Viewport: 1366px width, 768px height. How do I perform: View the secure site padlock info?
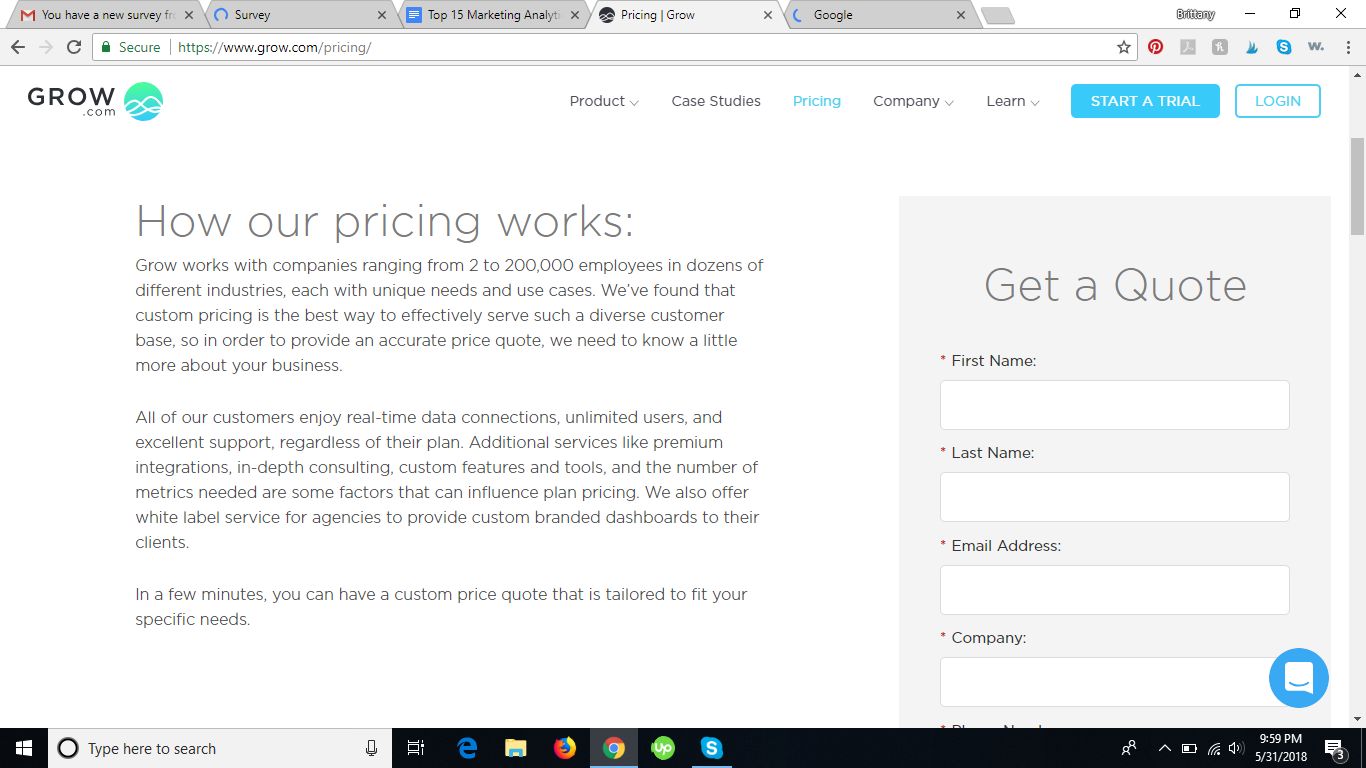[107, 47]
